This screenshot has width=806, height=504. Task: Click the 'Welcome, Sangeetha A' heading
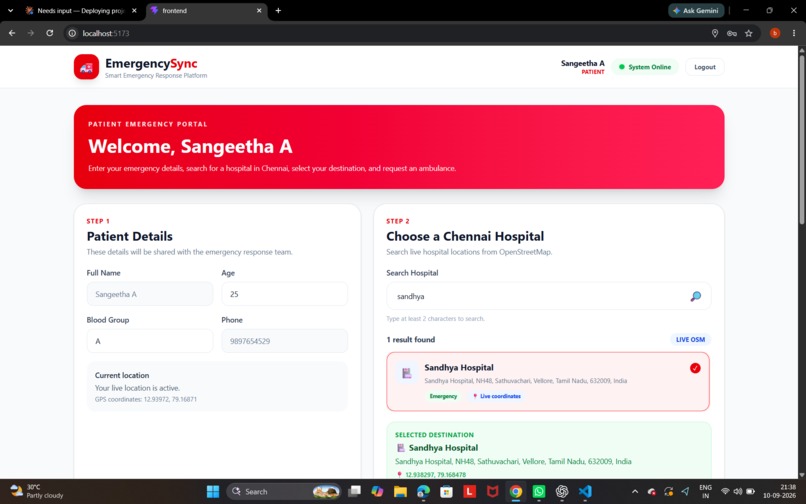click(190, 146)
